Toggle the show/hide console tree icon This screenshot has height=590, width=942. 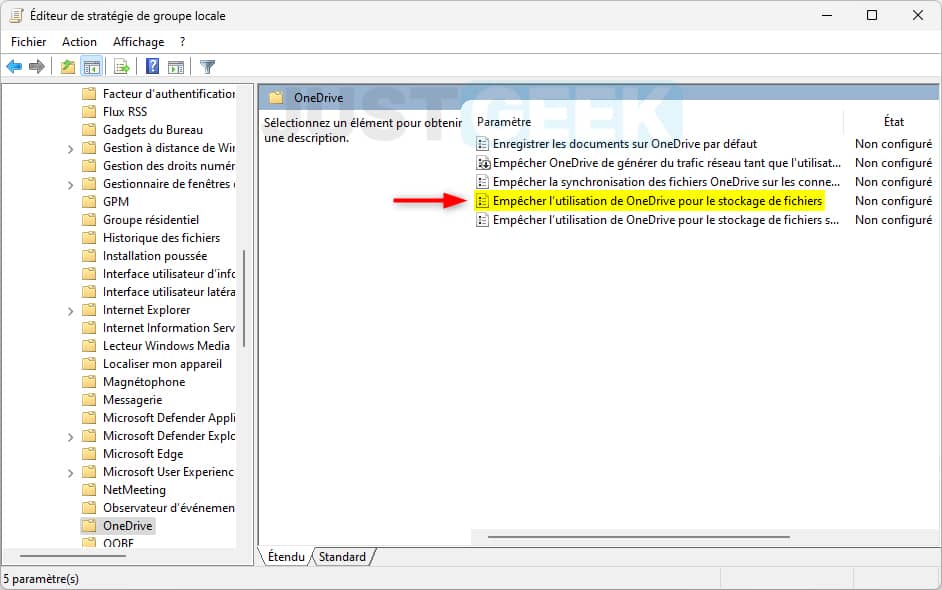[91, 67]
